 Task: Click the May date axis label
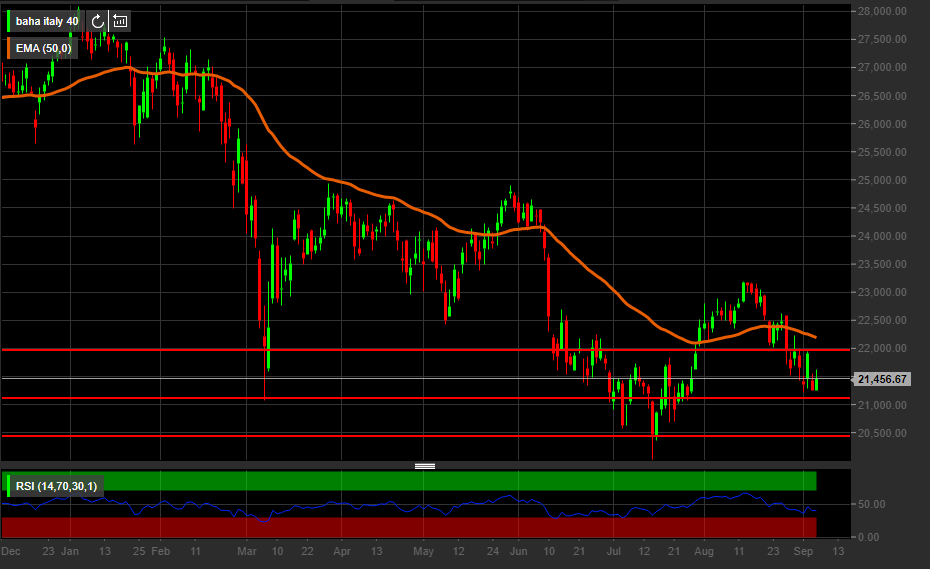click(x=423, y=551)
